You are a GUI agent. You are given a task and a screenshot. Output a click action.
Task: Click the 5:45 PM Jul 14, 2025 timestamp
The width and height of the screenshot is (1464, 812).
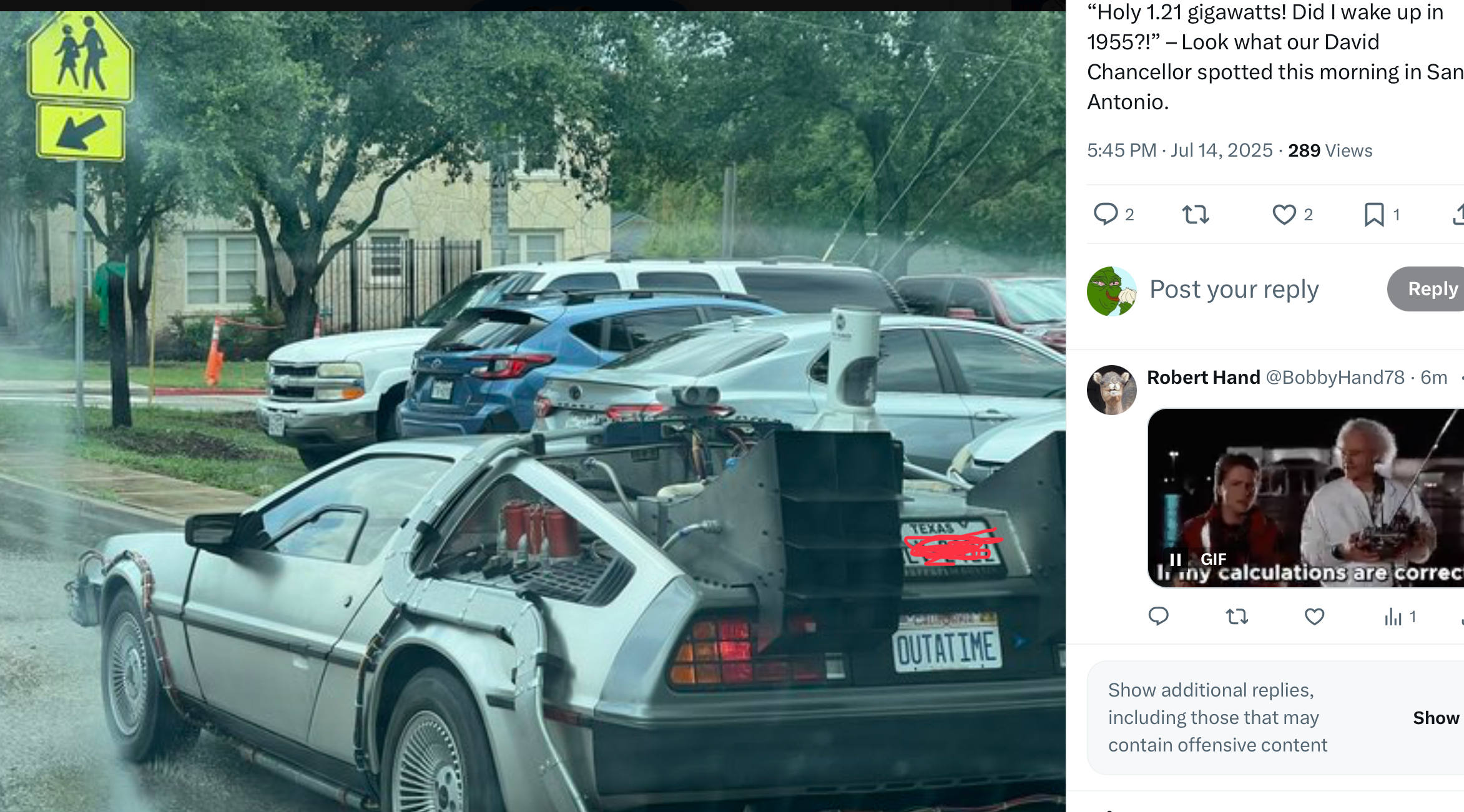click(x=1179, y=150)
